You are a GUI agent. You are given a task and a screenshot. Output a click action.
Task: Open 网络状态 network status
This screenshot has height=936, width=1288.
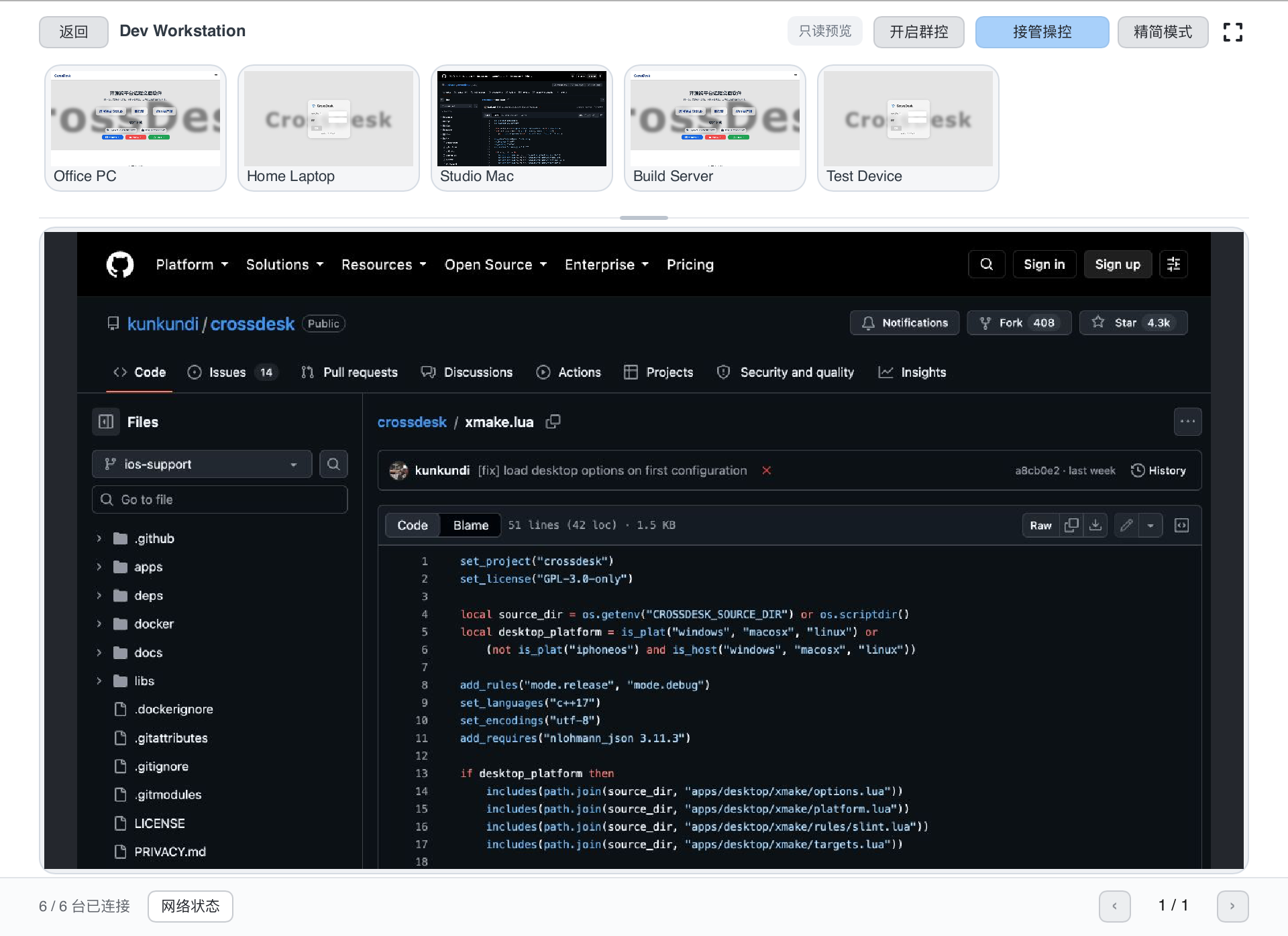pyautogui.click(x=191, y=906)
